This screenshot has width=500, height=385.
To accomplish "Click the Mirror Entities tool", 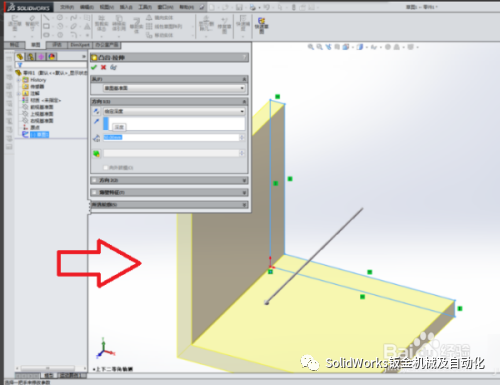I will tap(160, 17).
